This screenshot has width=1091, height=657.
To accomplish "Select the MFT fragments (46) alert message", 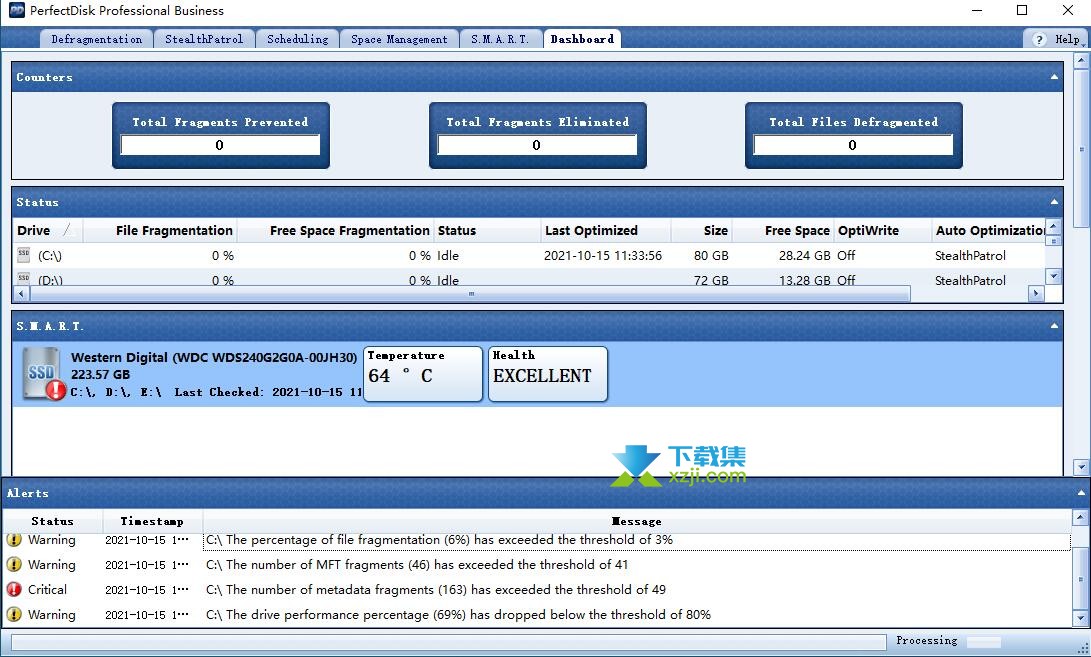I will pos(417,564).
